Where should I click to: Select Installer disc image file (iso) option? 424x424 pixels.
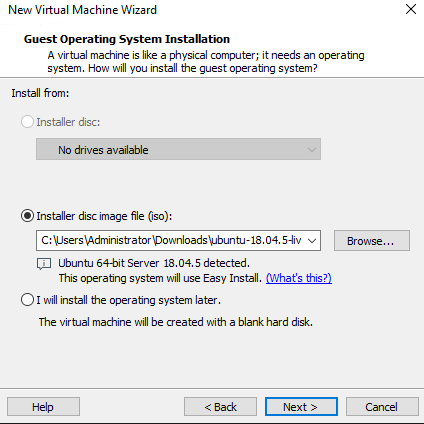click(x=27, y=216)
